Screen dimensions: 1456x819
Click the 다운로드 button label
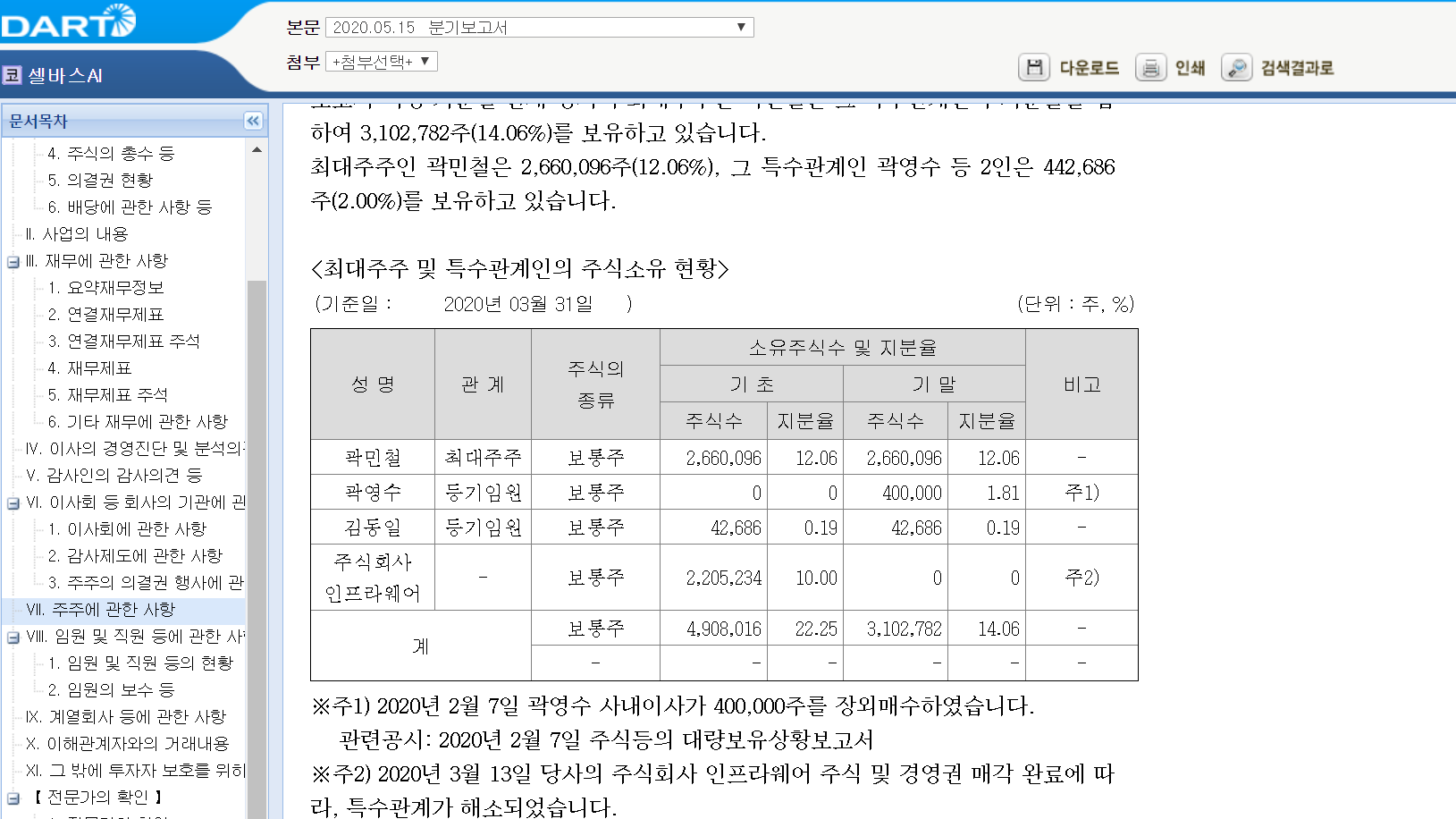(1089, 68)
